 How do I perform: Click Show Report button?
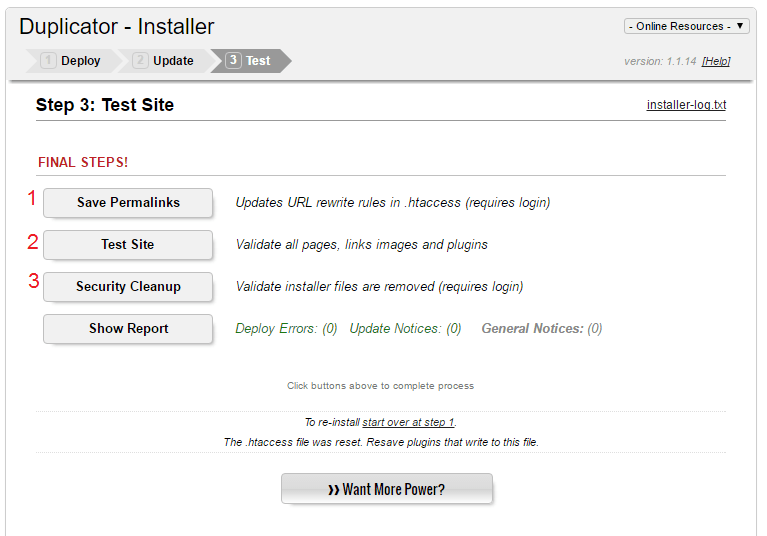128,329
